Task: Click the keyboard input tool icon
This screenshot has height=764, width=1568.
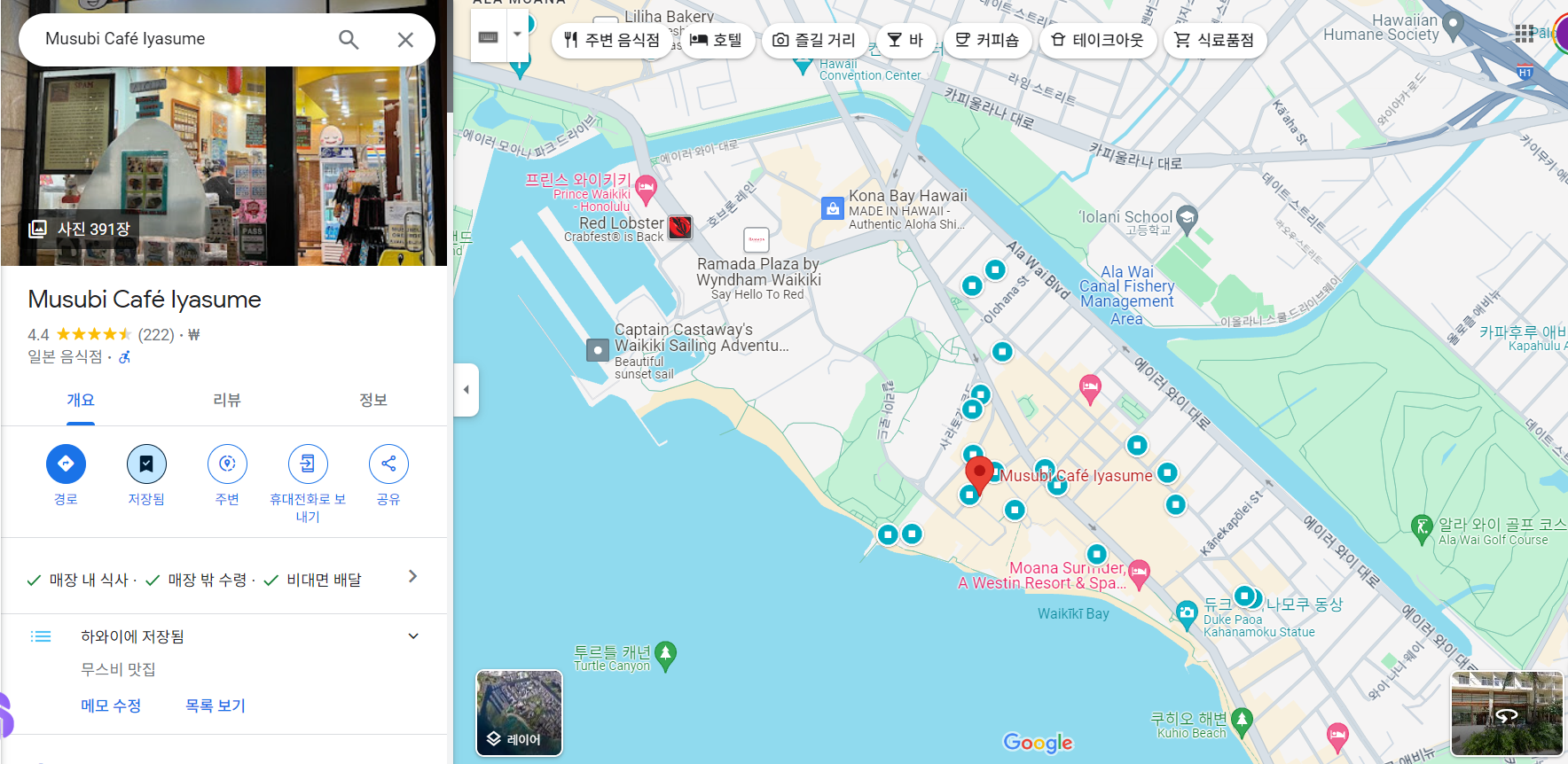Action: pos(489,36)
